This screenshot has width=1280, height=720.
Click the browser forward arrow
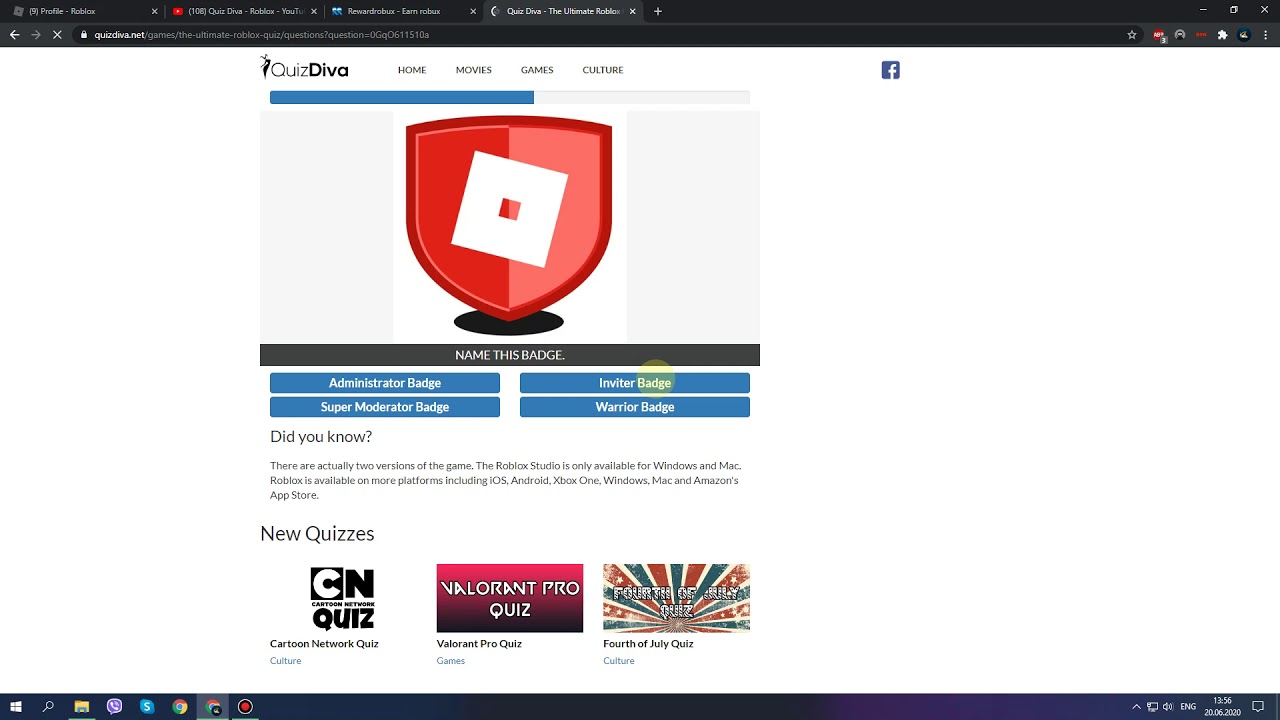click(x=36, y=34)
